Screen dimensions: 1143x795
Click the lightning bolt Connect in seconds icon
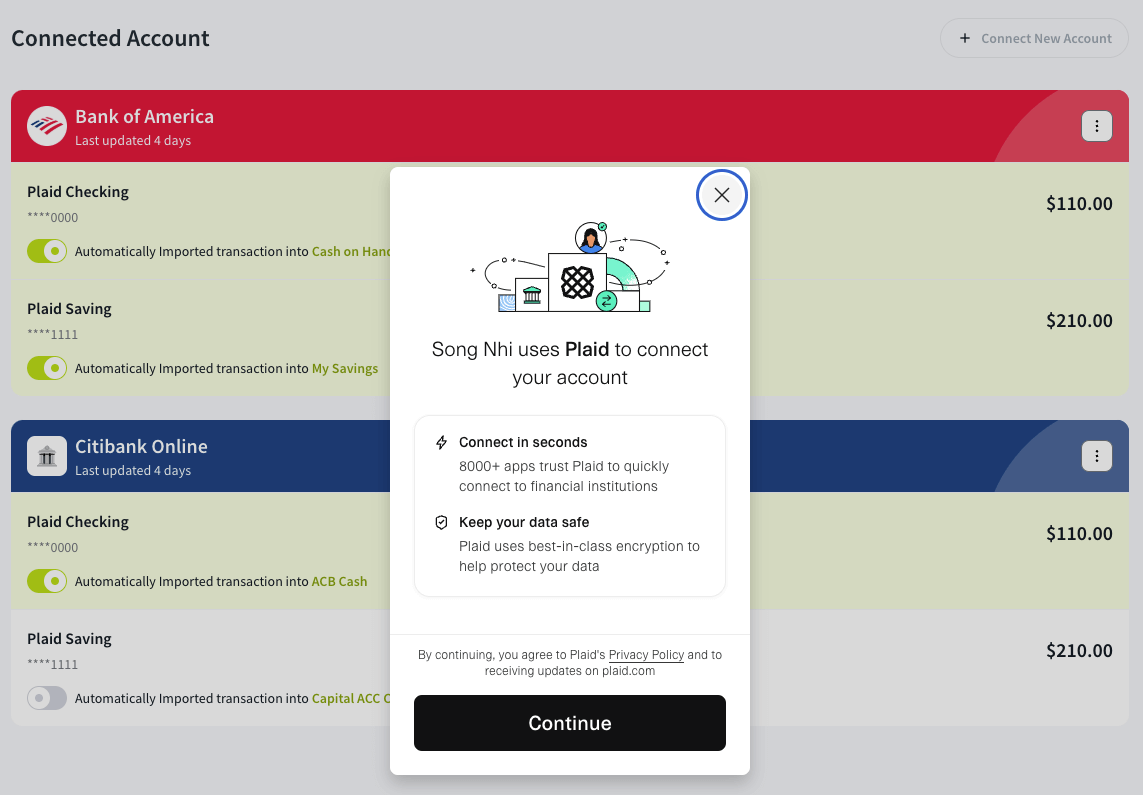[441, 442]
